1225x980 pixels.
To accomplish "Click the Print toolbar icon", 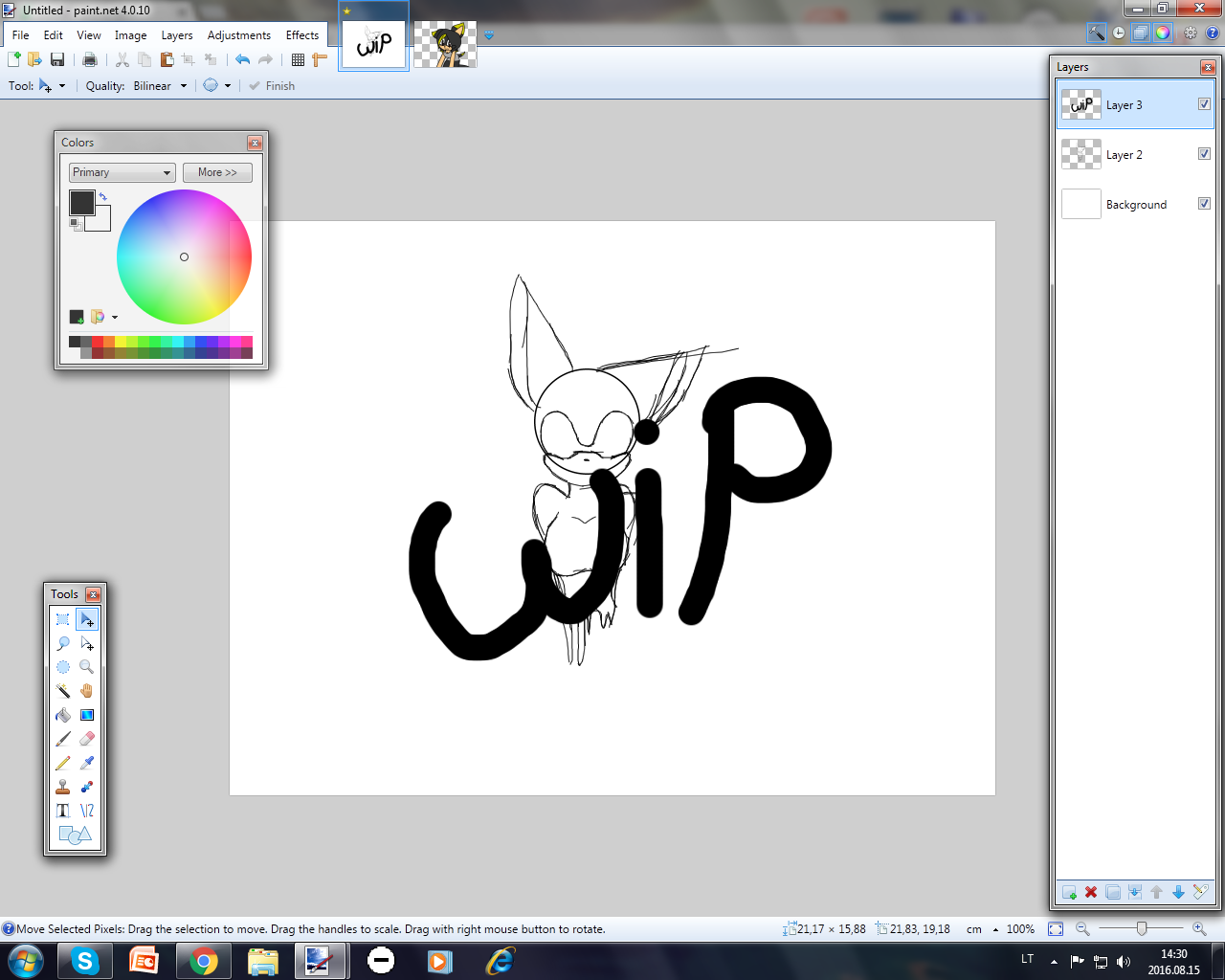I will coord(90,59).
